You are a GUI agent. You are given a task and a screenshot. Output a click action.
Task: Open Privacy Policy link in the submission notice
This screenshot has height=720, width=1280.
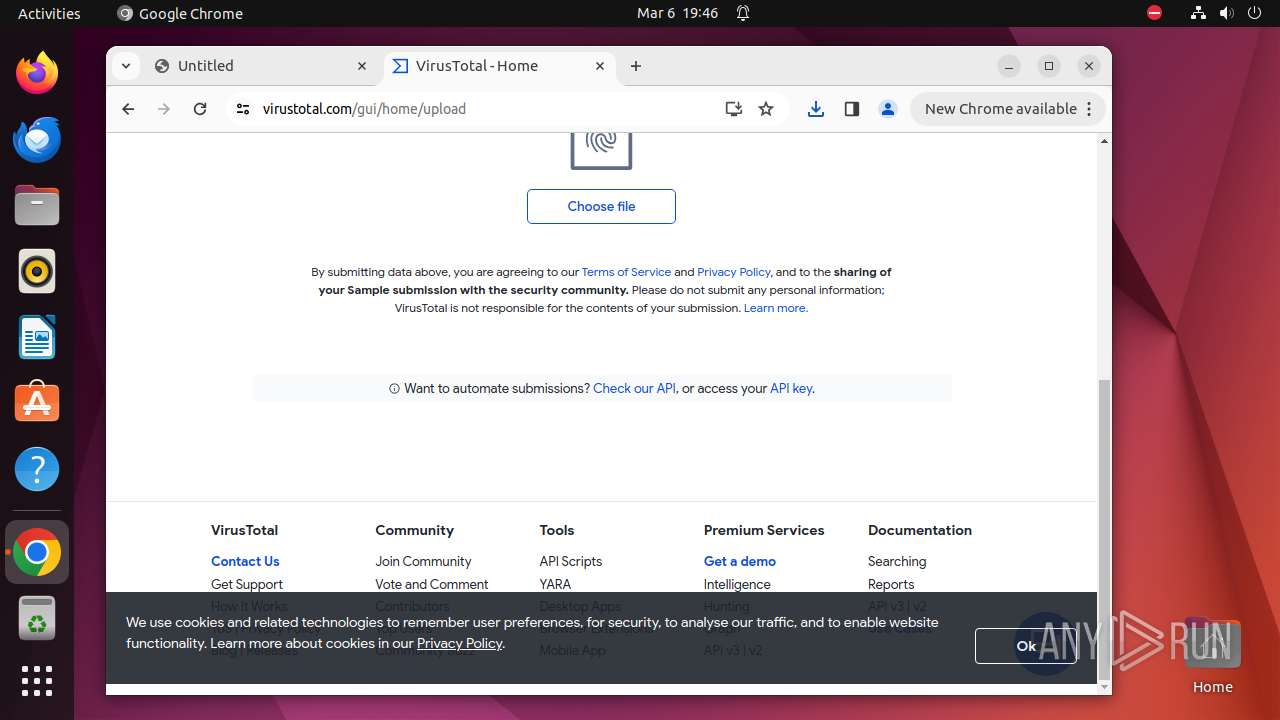pyautogui.click(x=734, y=272)
